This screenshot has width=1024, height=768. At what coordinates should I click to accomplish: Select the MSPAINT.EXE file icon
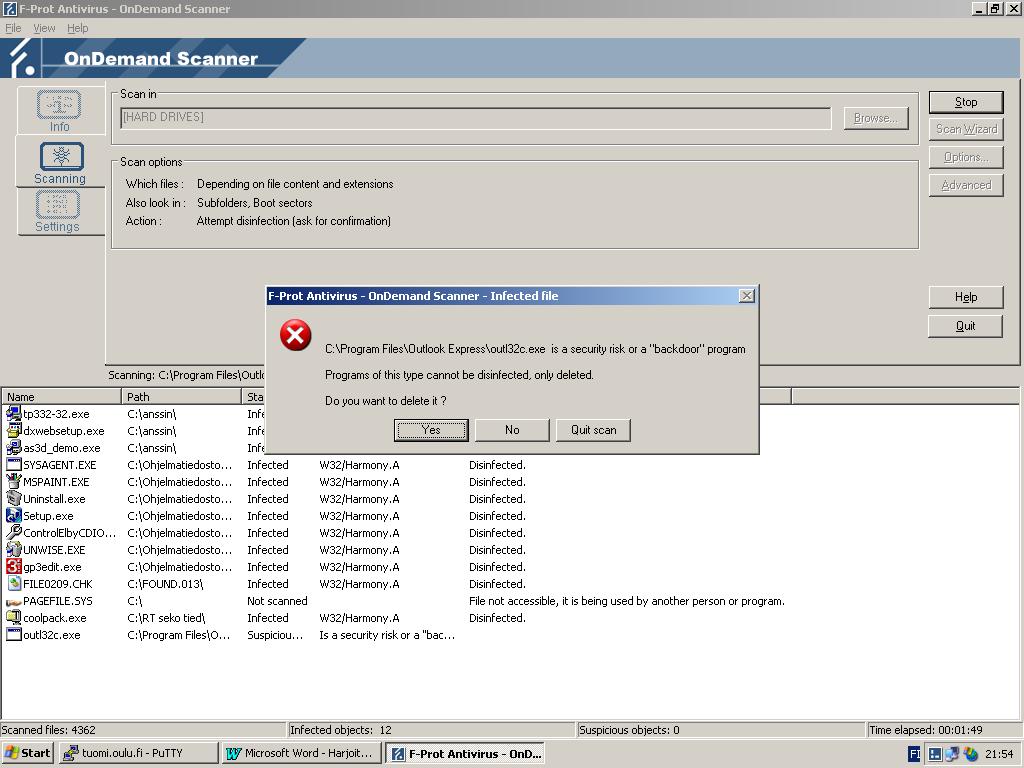(x=14, y=481)
